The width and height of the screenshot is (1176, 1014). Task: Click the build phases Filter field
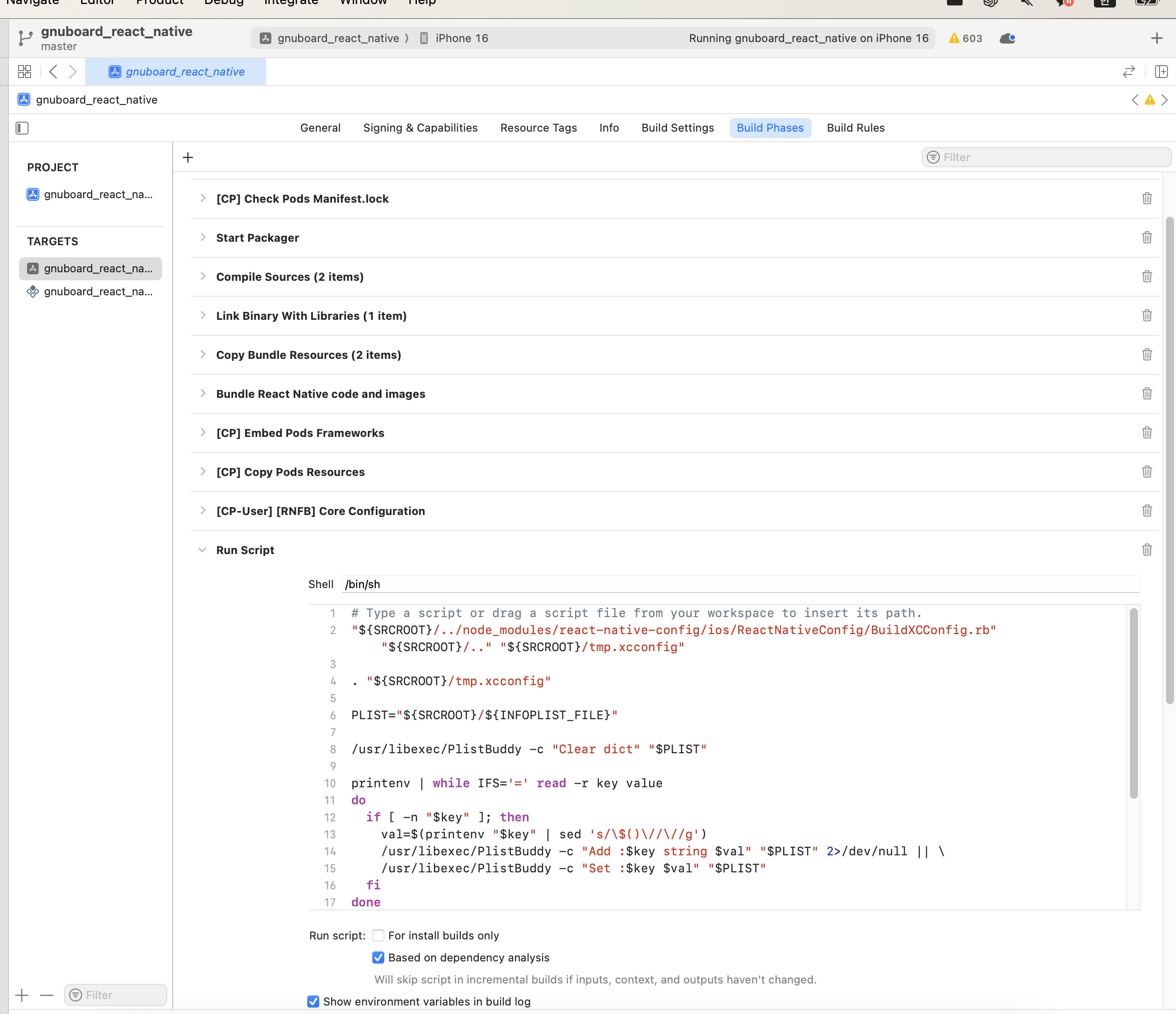1046,157
